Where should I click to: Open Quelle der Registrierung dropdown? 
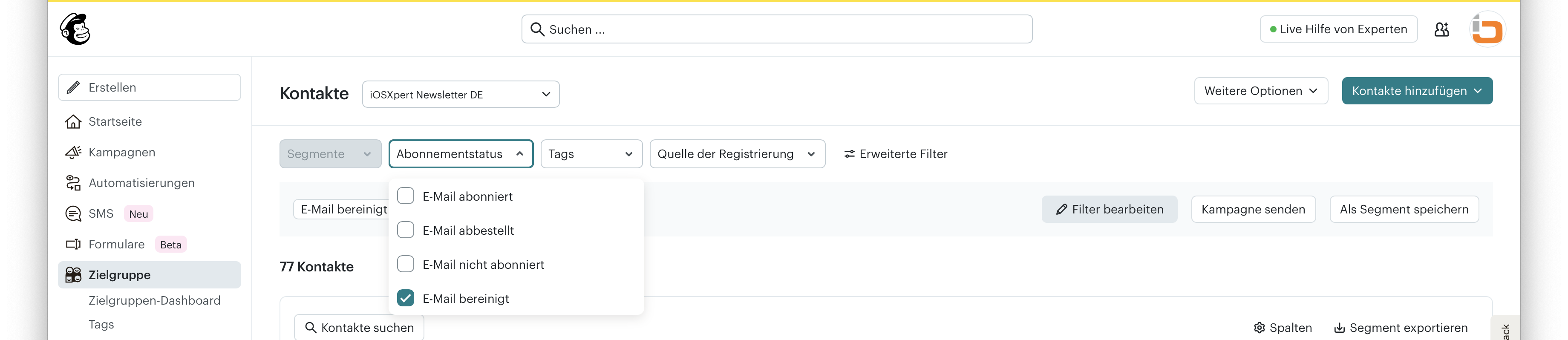pos(737,154)
